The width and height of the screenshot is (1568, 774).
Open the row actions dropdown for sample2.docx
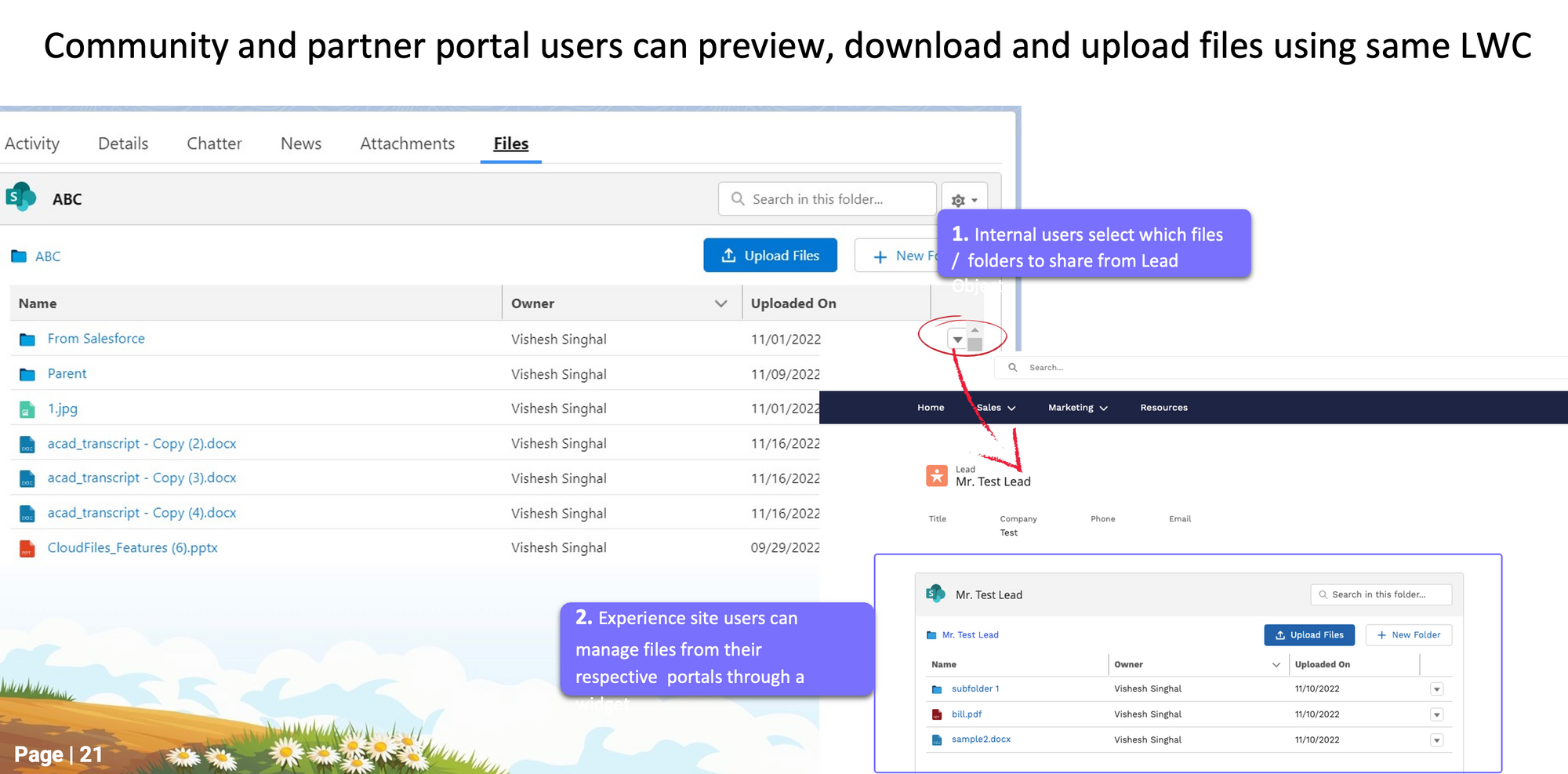[x=1437, y=740]
